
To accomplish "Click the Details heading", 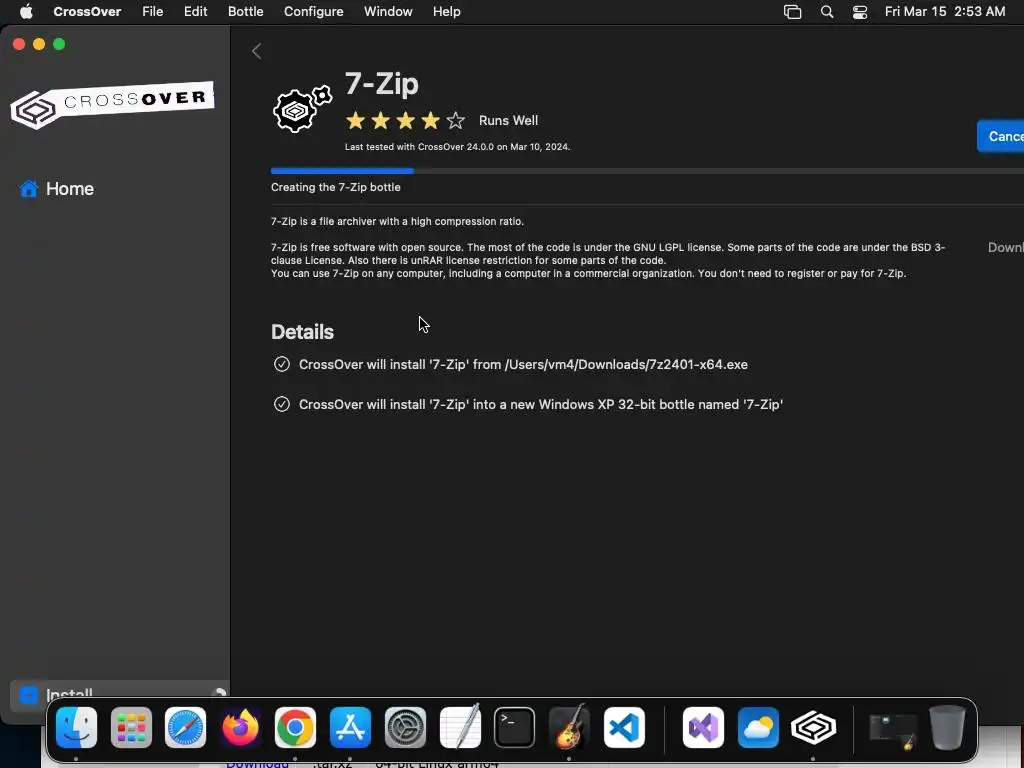I will (x=302, y=332).
